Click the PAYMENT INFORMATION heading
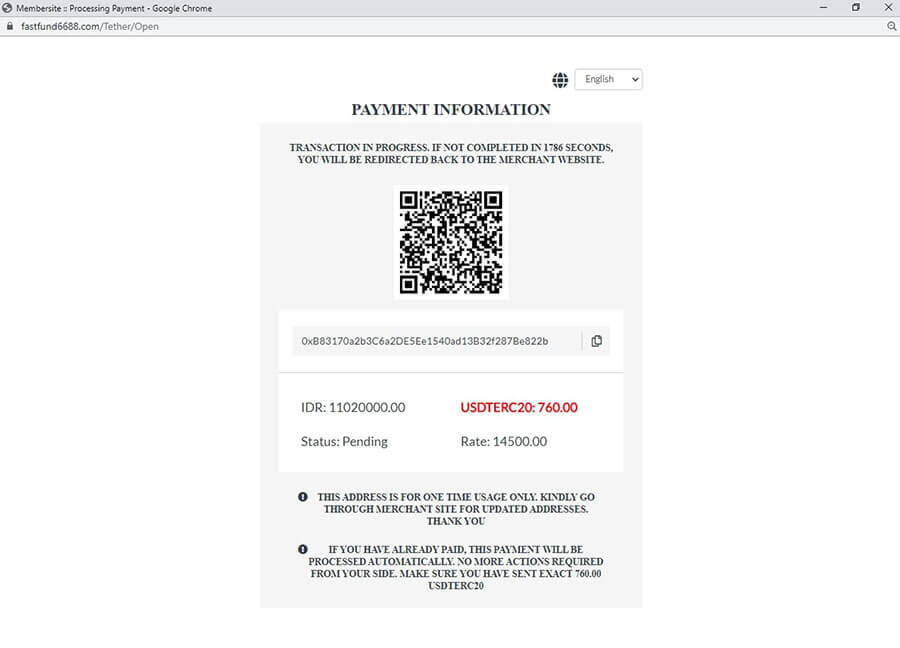Viewport: 900px width, 648px height. coord(450,109)
